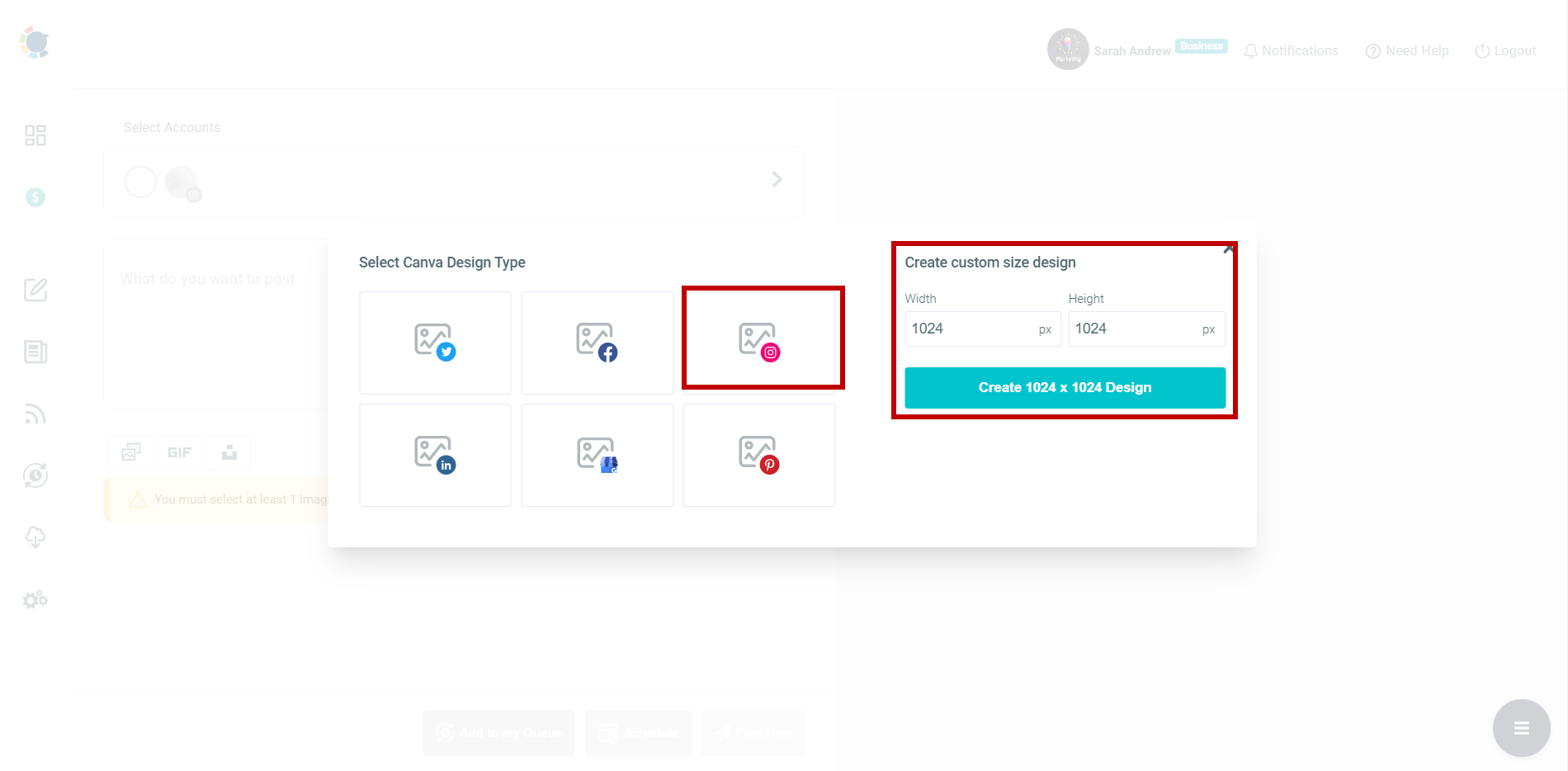Click the Need Help menu item
Screen dimensions: 1568x771
1406,50
